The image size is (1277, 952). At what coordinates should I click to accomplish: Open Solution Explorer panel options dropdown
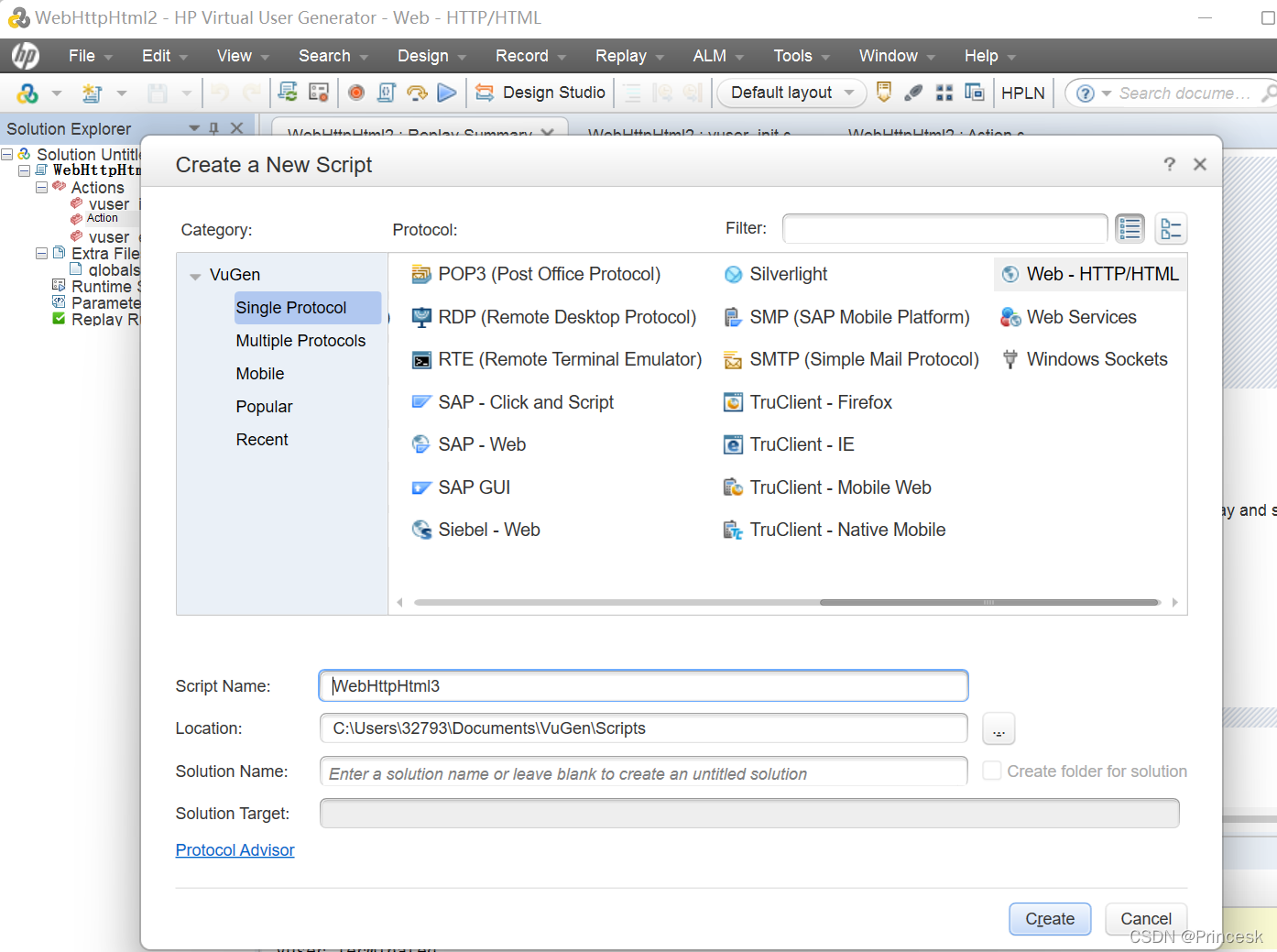point(194,128)
